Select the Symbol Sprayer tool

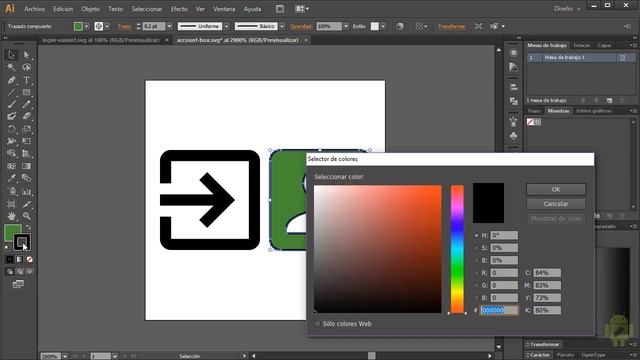(x=11, y=191)
